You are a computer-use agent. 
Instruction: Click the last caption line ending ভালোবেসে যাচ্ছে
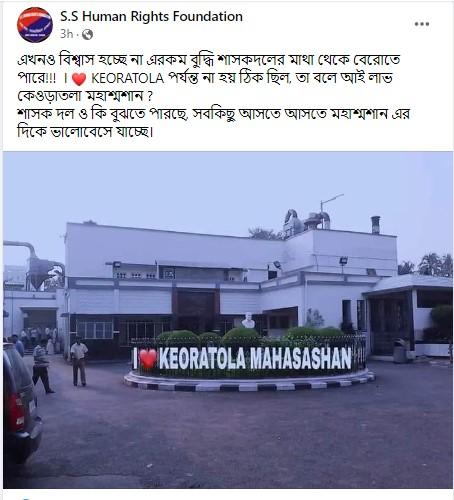[85, 132]
